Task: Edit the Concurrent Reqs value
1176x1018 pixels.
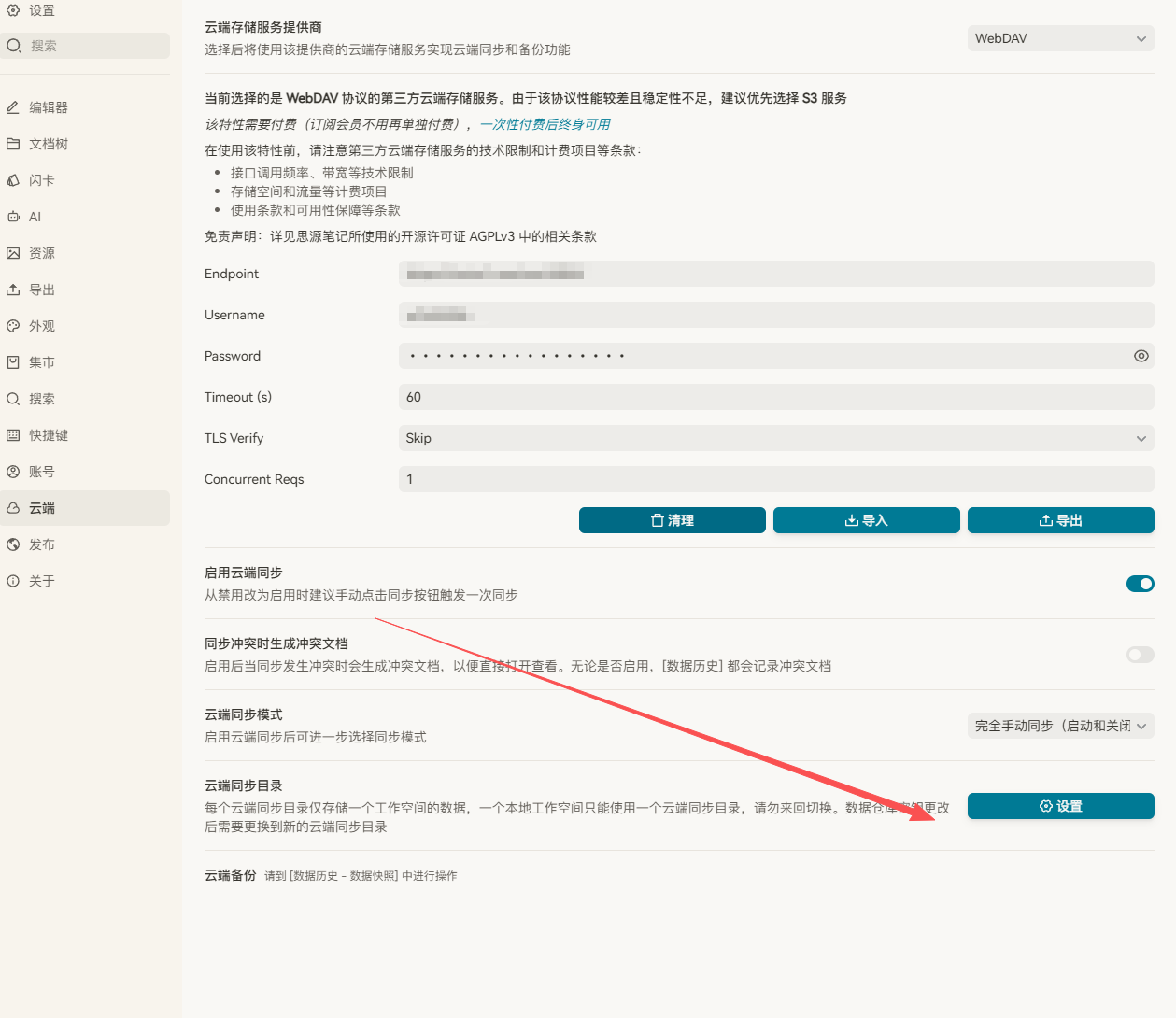Action: click(776, 479)
